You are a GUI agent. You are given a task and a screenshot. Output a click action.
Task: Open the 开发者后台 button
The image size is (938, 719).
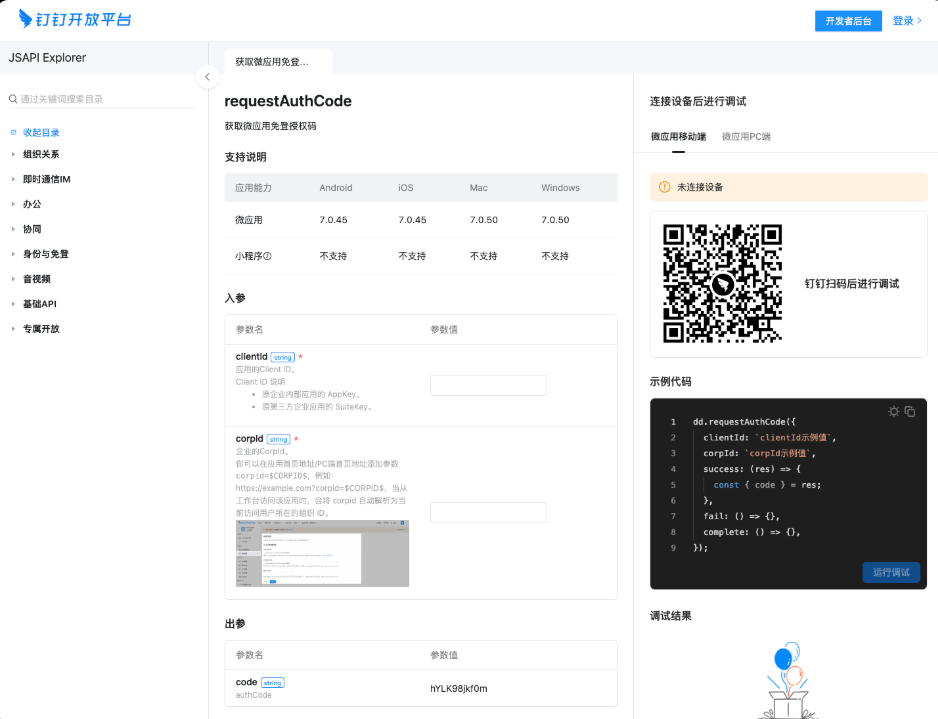[x=848, y=21]
